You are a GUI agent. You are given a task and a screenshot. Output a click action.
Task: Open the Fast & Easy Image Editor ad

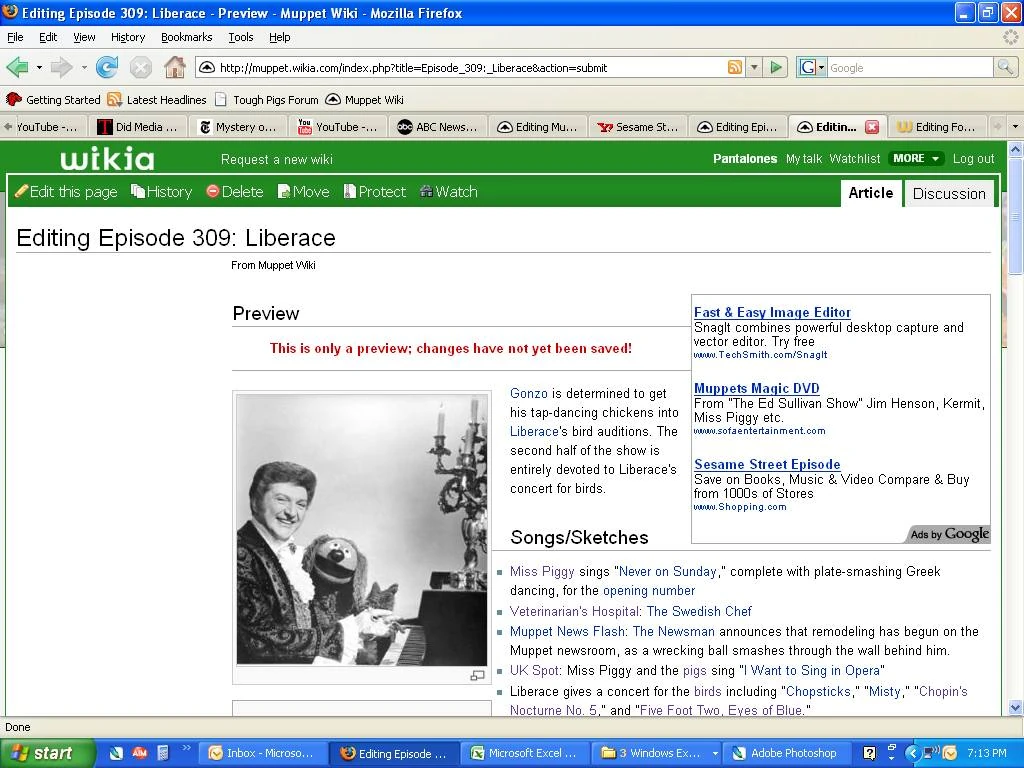tap(773, 312)
